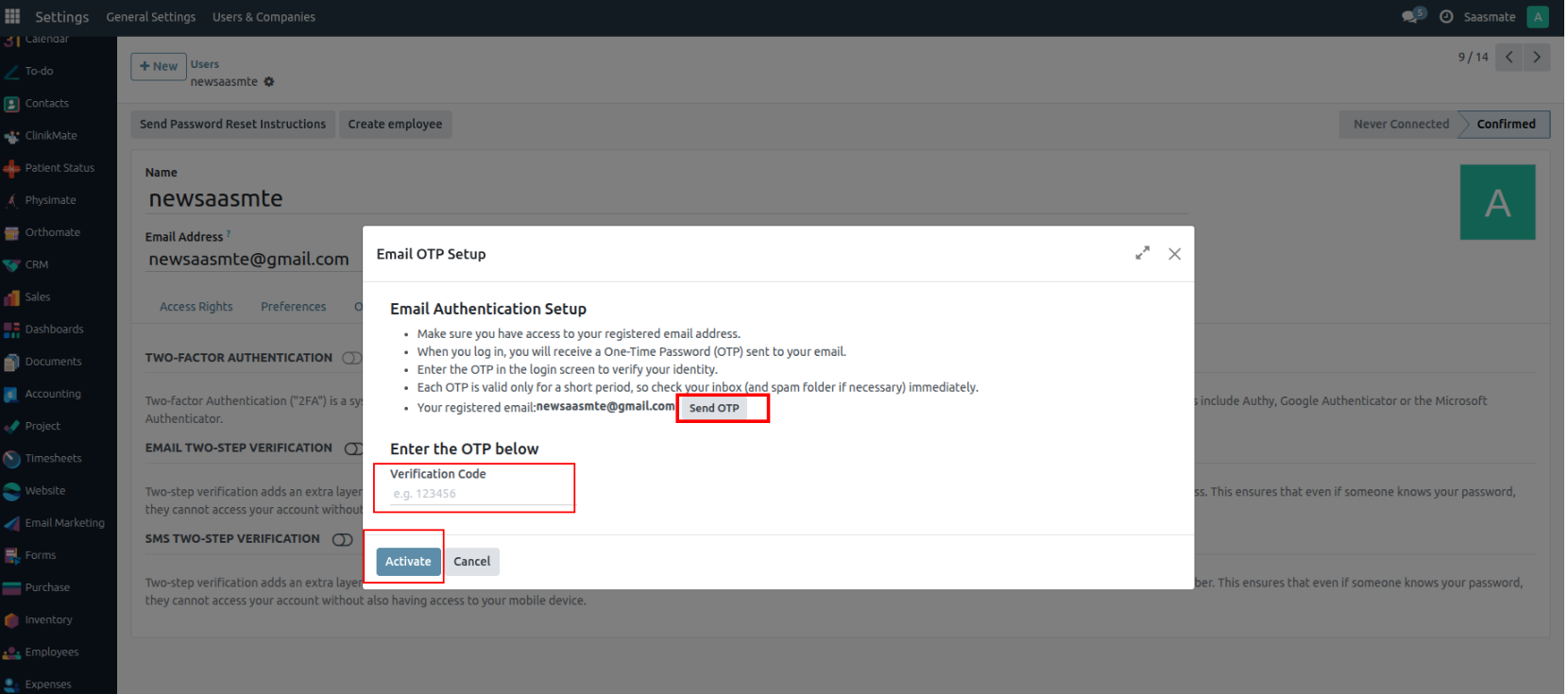Go to the next user record arrow
The height and width of the screenshot is (694, 1568).
tap(1537, 58)
